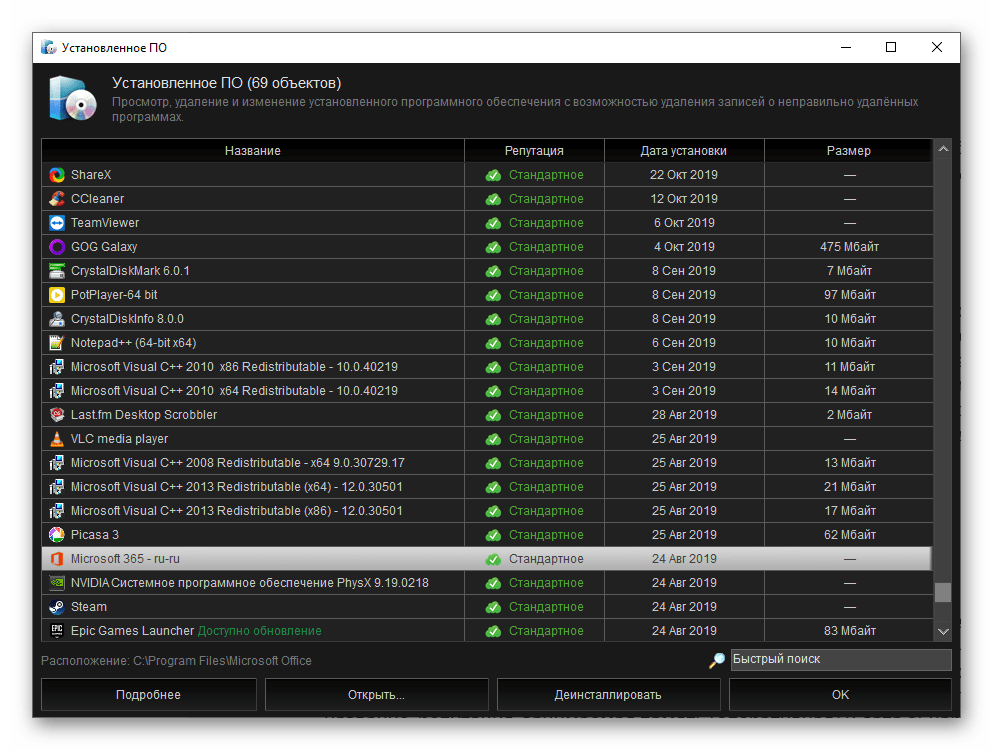Screen dimensions: 993x750
Task: Select the Steam entry name
Action: (x=89, y=607)
